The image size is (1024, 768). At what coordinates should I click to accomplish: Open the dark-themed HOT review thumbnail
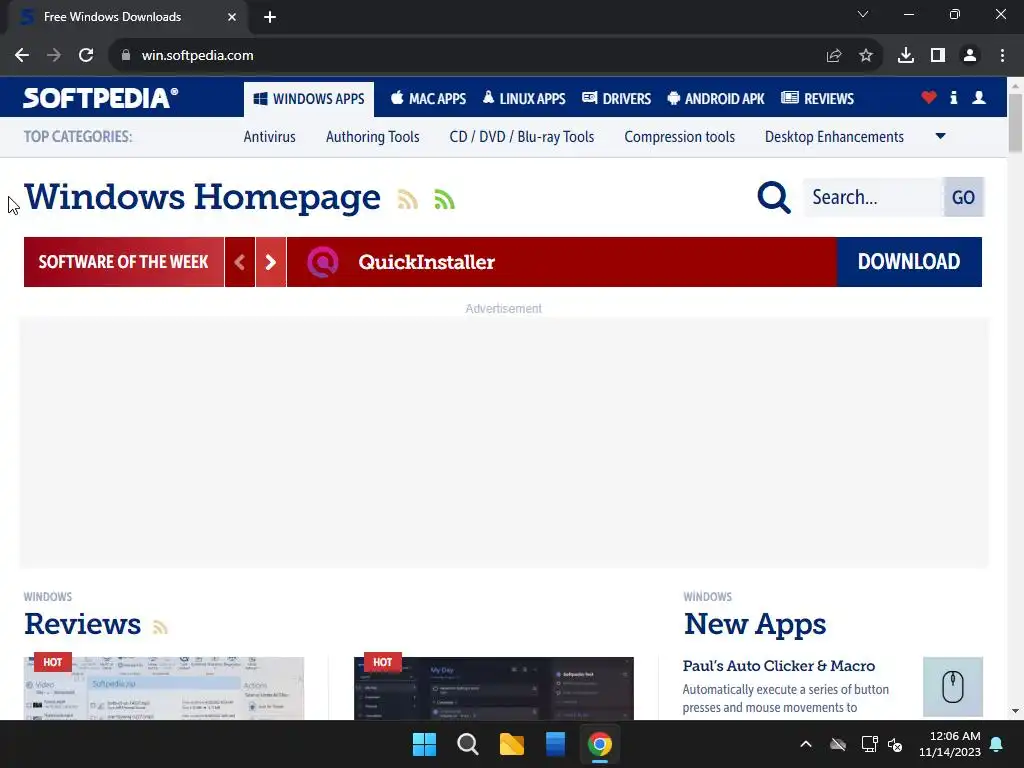click(x=494, y=688)
